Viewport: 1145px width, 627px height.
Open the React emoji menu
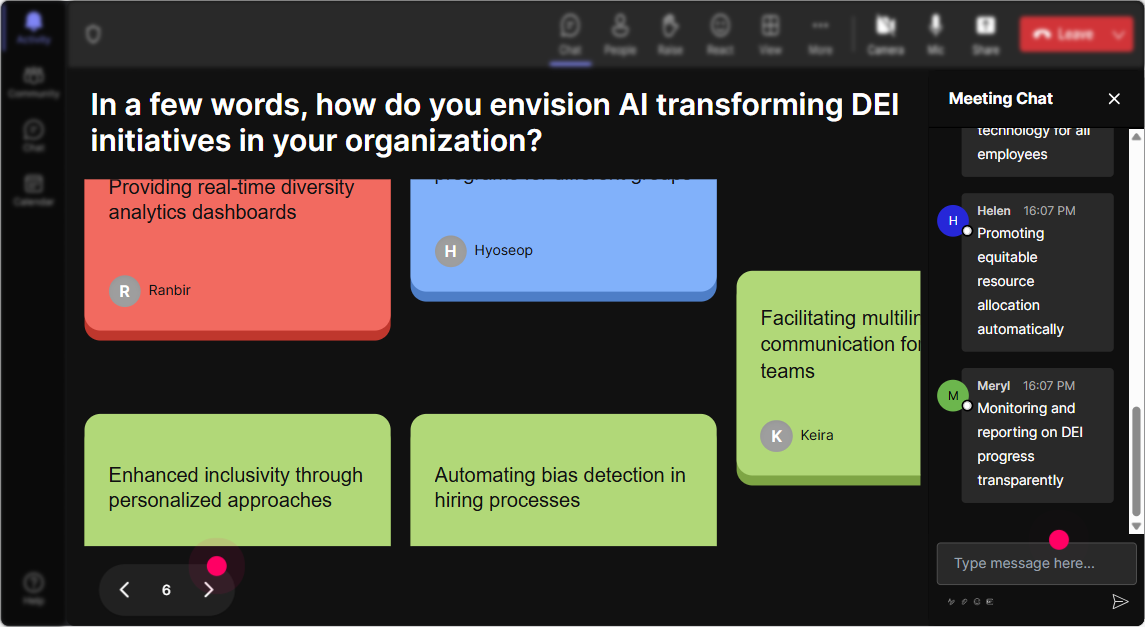(x=720, y=34)
